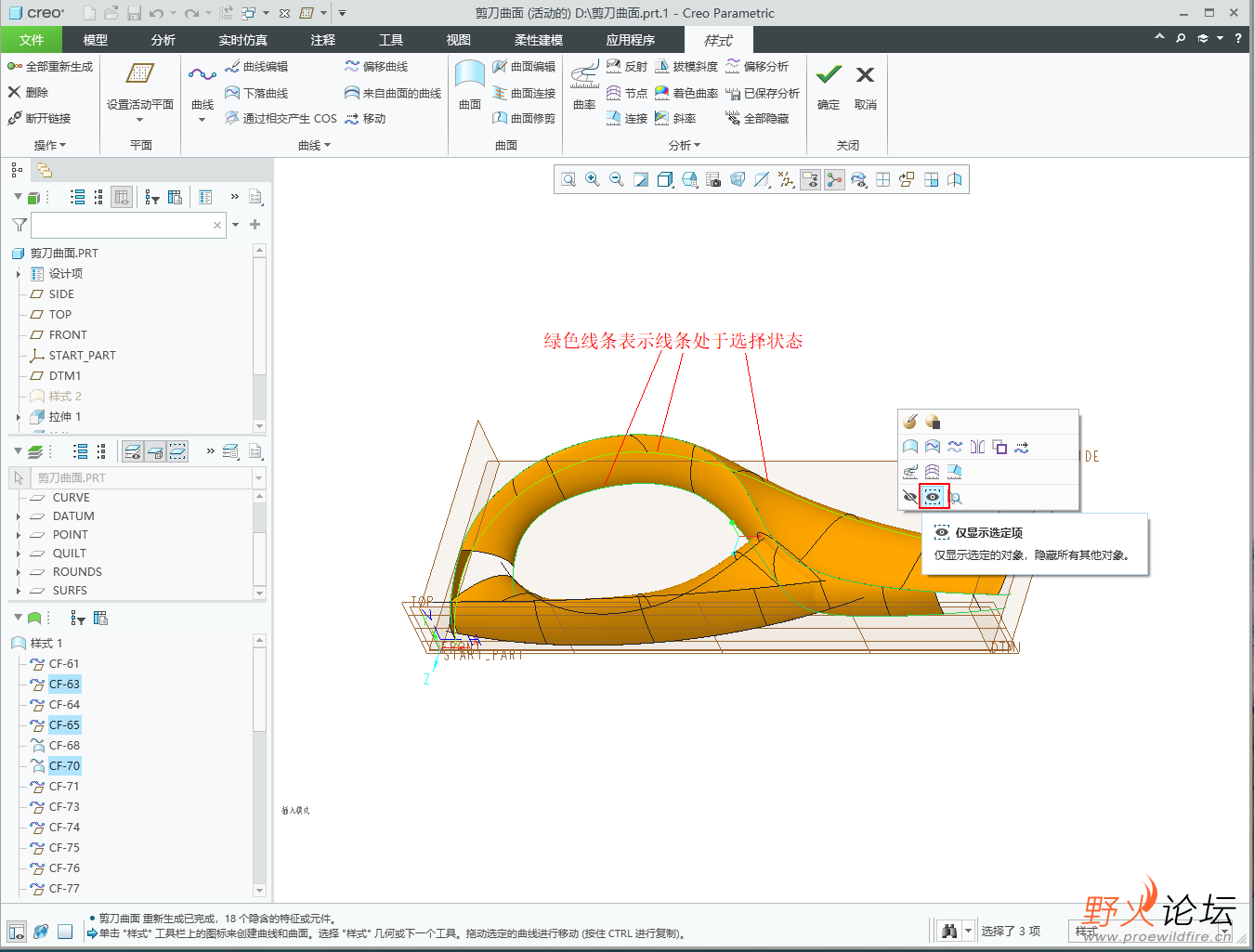Click the green 确定 checkmark

(x=829, y=75)
